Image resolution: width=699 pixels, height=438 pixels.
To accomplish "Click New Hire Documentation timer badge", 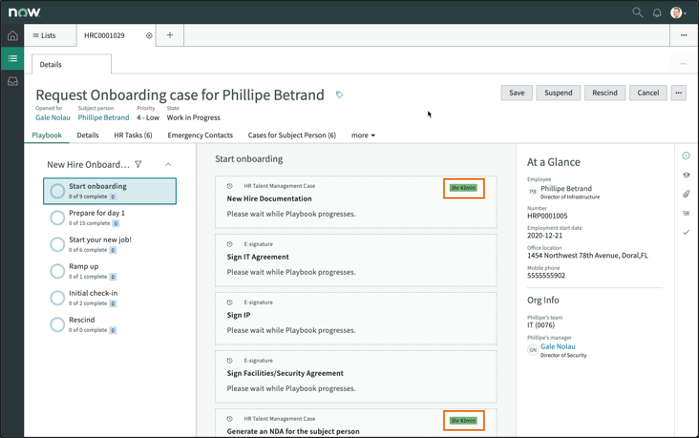I will 463,188.
